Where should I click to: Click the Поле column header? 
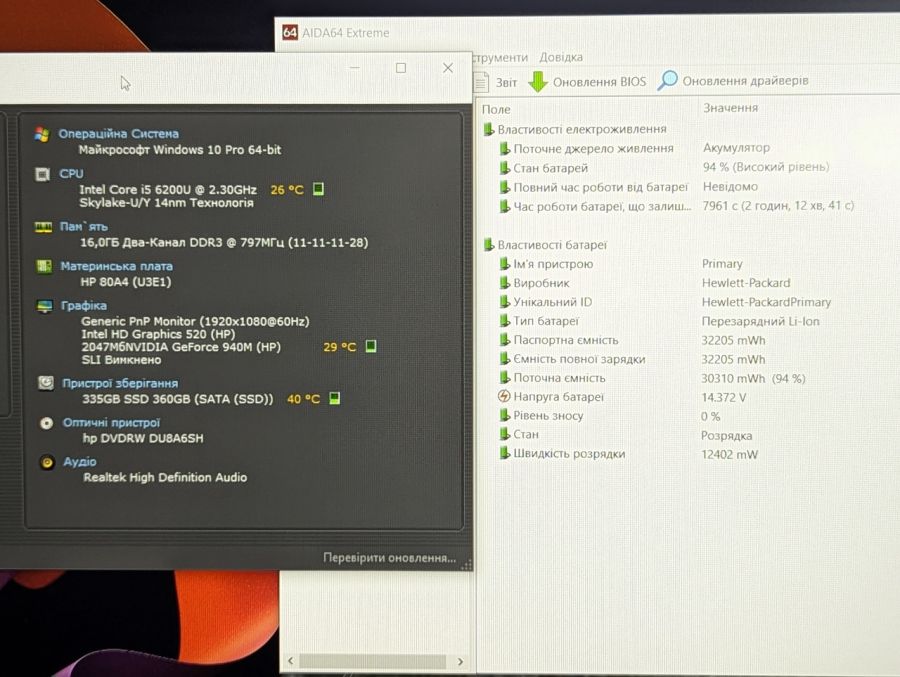coord(496,109)
